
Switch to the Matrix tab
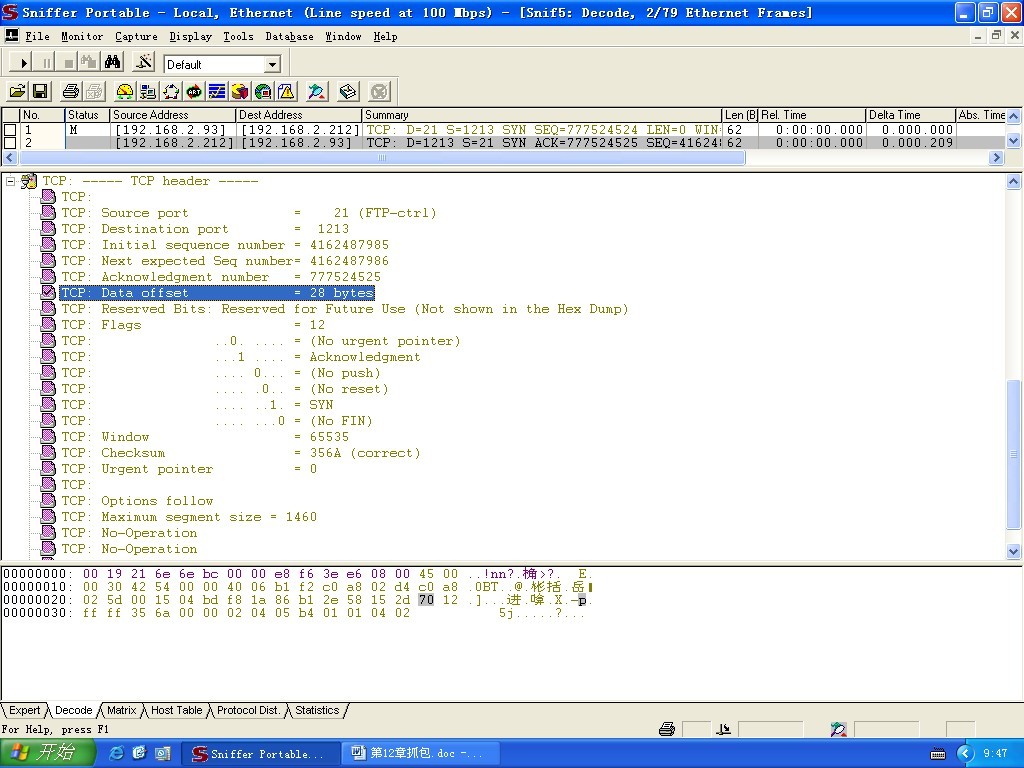click(x=121, y=711)
